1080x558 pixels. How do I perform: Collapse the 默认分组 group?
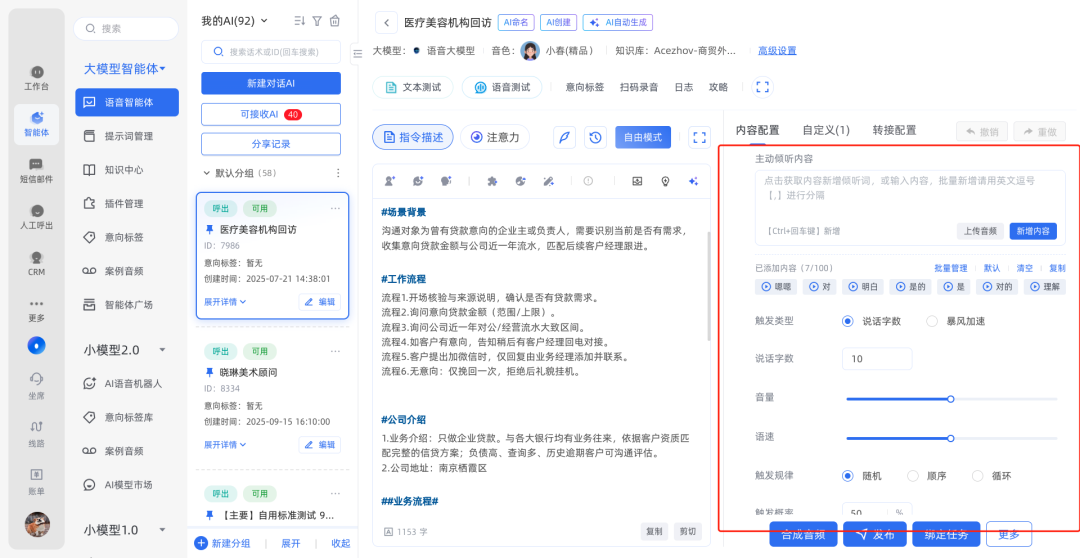click(207, 173)
